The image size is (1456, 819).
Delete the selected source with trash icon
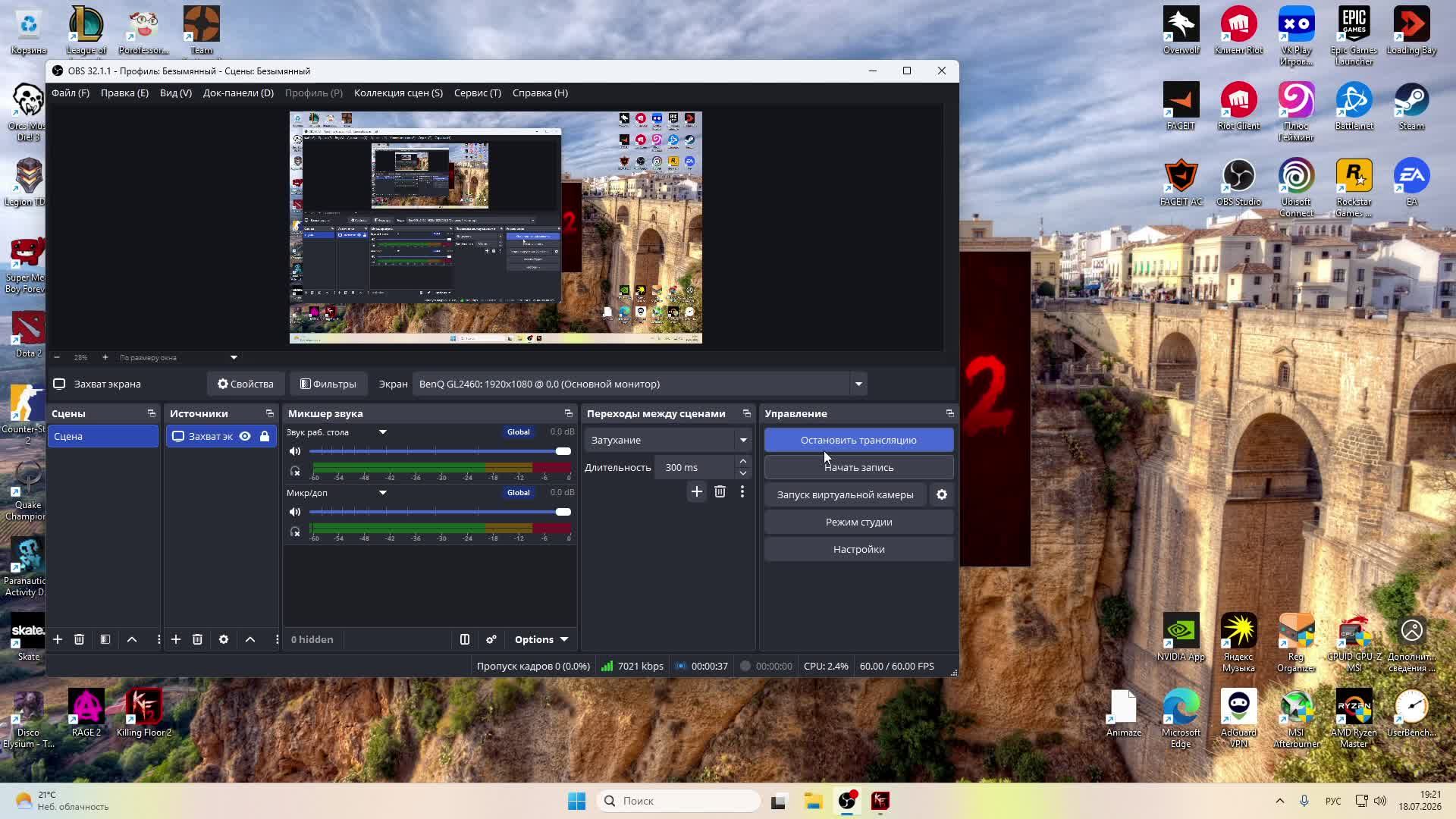point(197,639)
